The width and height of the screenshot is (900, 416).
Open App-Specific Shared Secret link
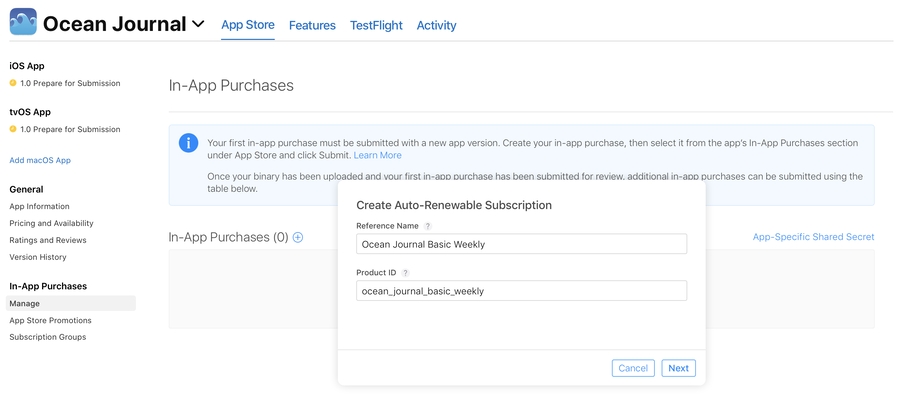[813, 237]
